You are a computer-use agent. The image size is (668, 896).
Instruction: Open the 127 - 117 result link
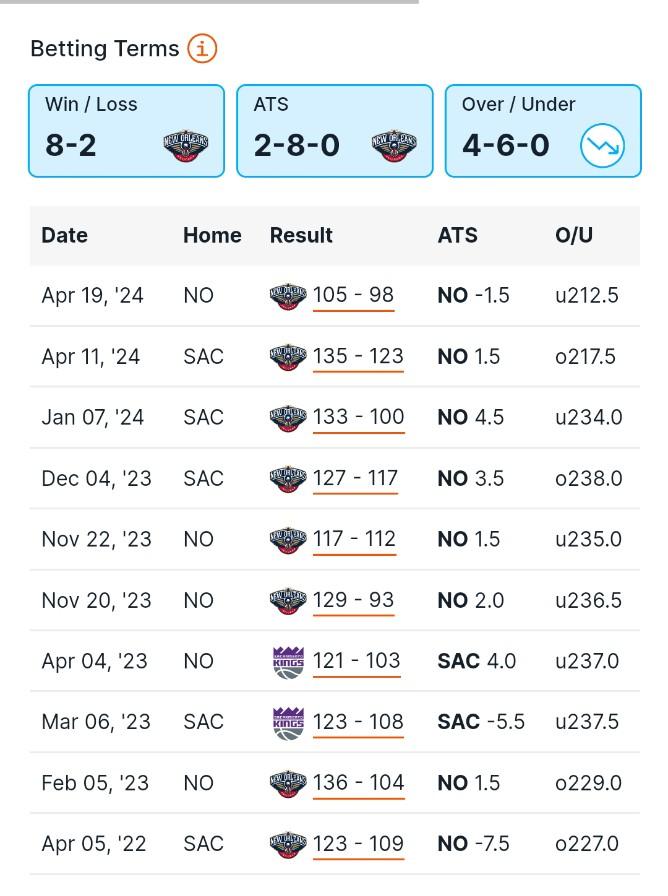coord(355,478)
